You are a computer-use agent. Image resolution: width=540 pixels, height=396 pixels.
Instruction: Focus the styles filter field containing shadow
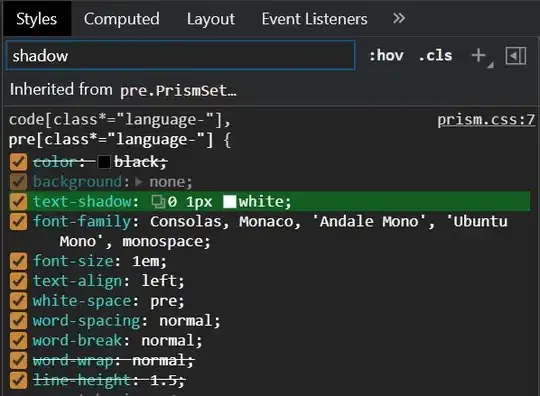coord(180,55)
